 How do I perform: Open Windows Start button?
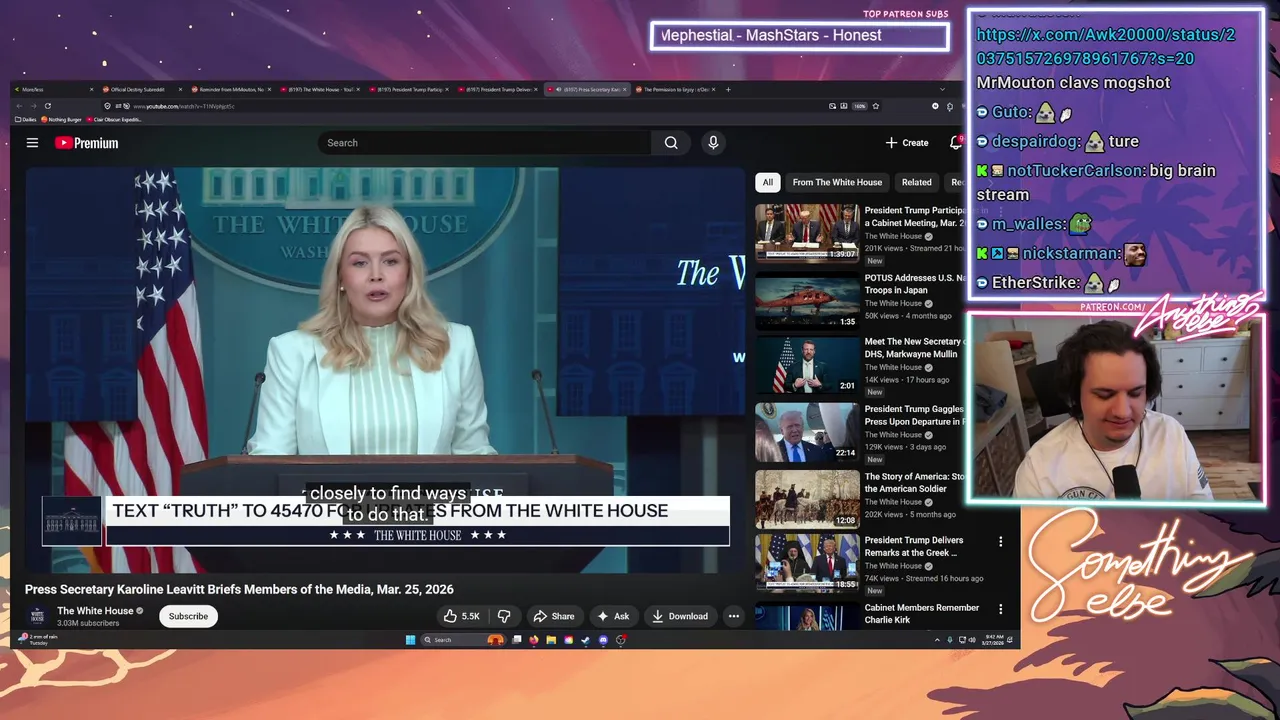point(410,640)
